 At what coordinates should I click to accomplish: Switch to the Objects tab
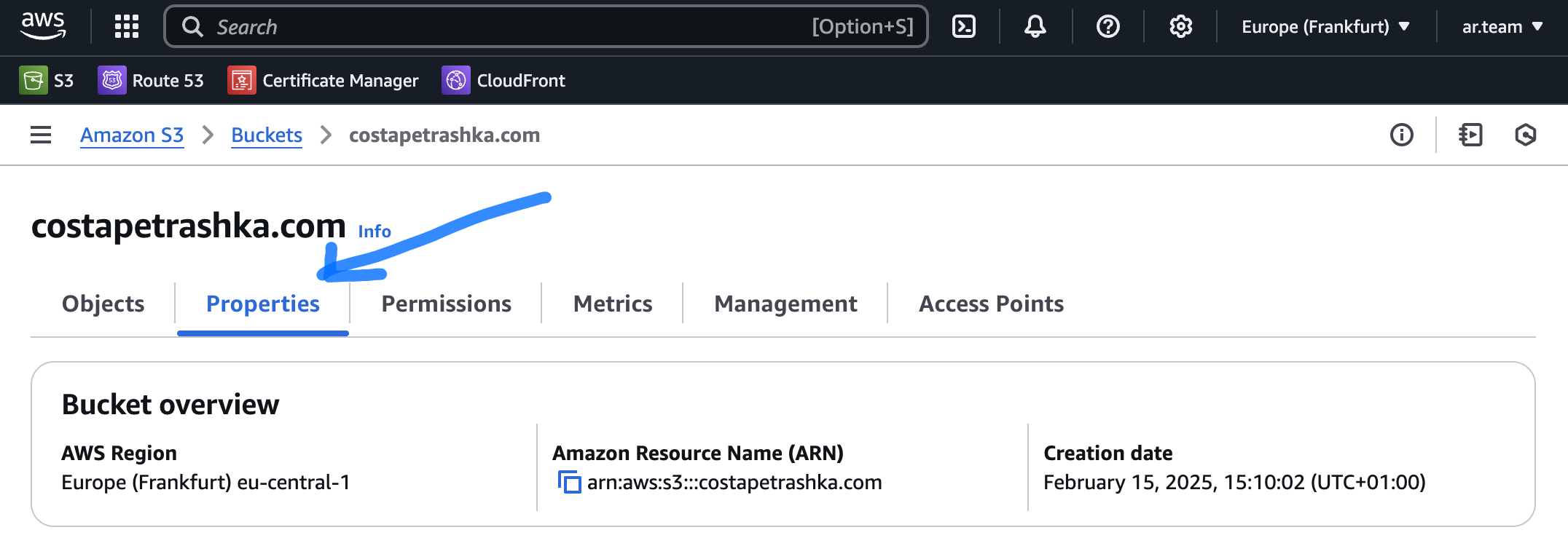click(103, 304)
